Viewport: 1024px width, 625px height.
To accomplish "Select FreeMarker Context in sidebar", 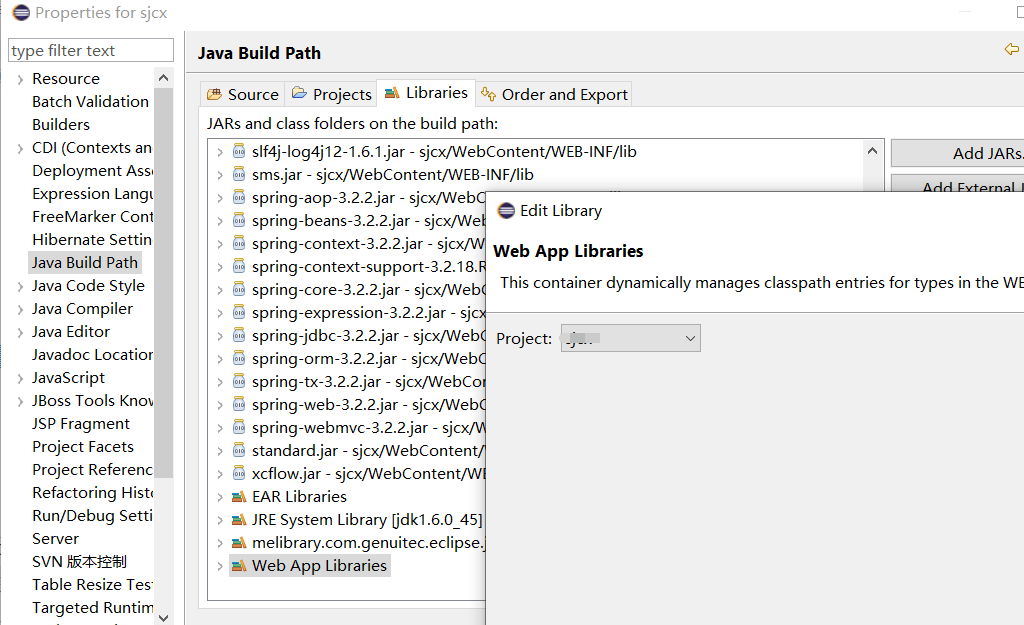I will (x=92, y=216).
